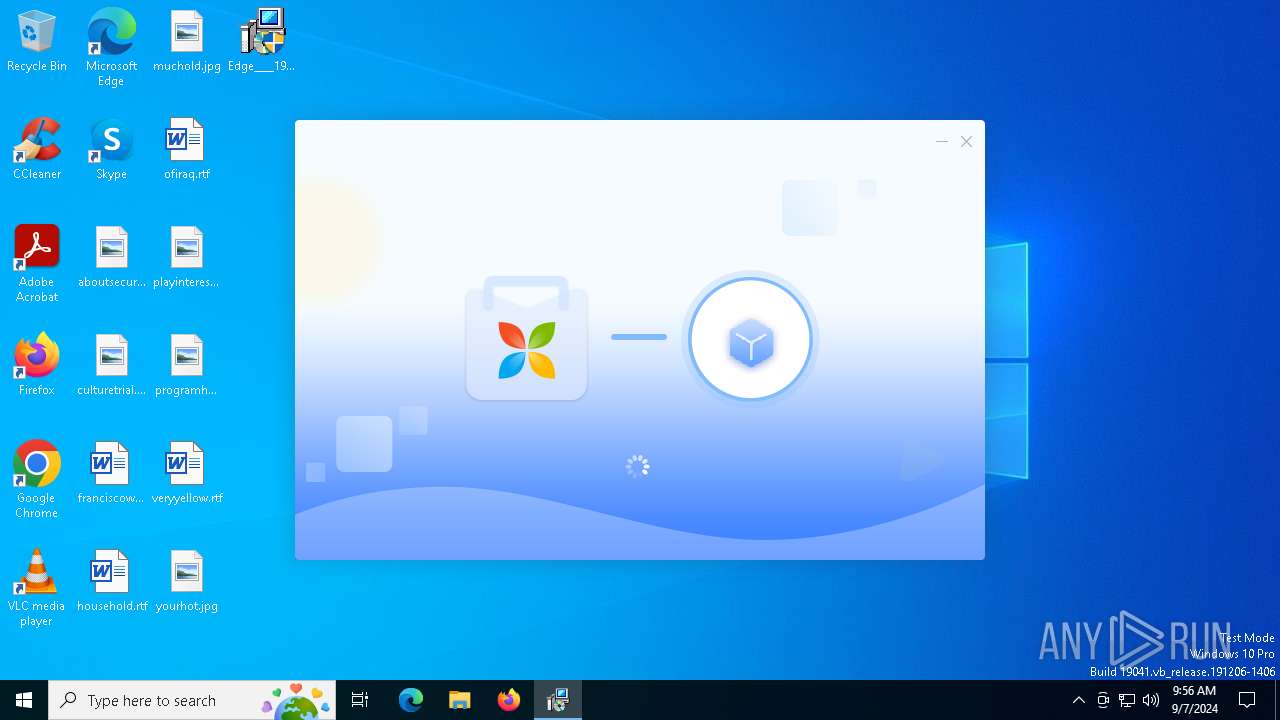Select the veryyellow.rtf document icon
This screenshot has height=720, width=1280.
point(187,473)
